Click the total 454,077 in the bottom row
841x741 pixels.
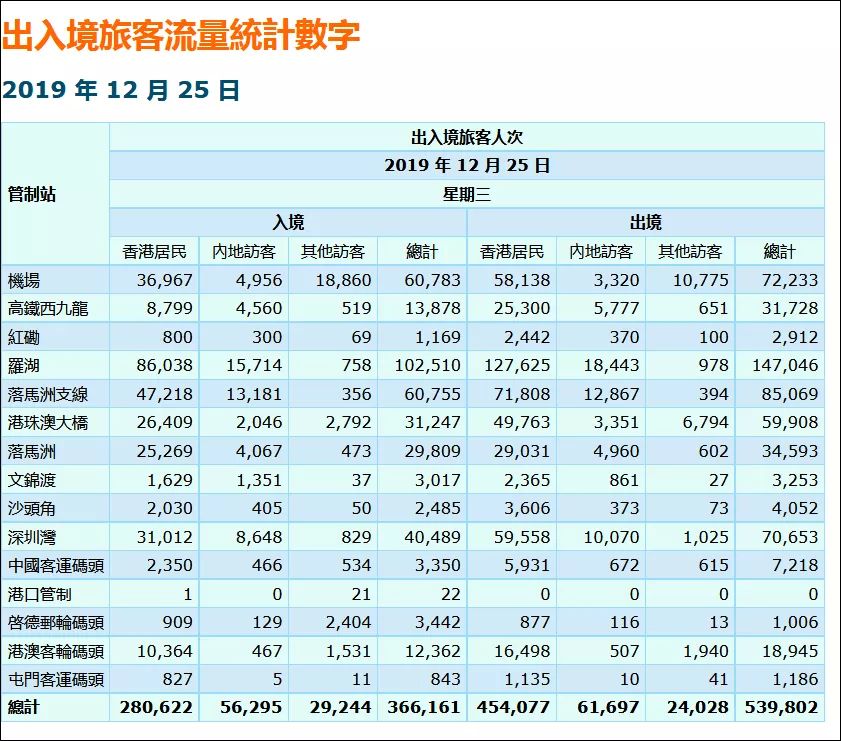pos(513,708)
